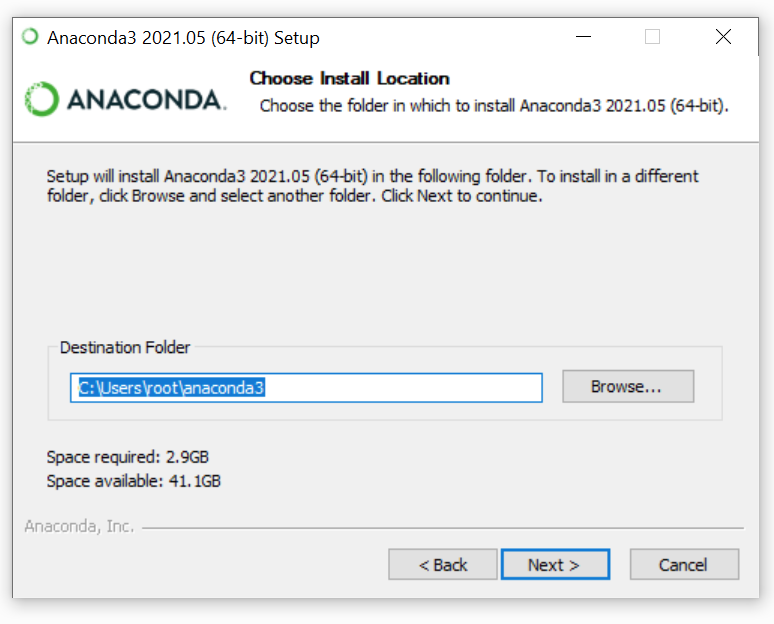Click the green Anaconda ring logo
Viewport: 774px width, 624px height.
pos(41,99)
